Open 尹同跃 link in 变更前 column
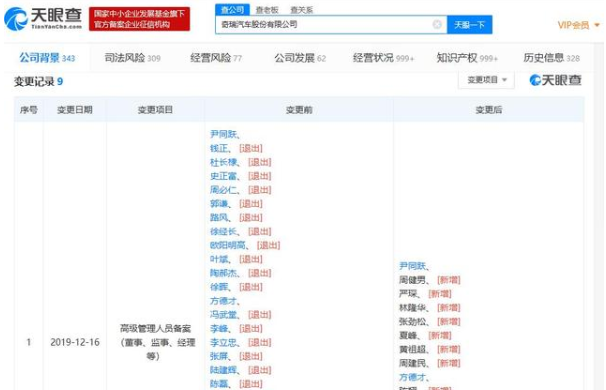The height and width of the screenshot is (390, 606). (x=223, y=134)
